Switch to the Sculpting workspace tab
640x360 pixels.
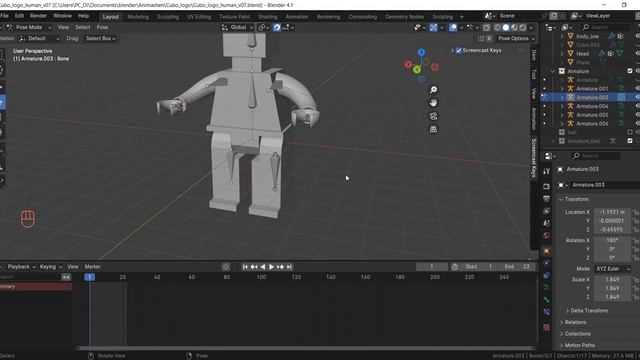(168, 17)
